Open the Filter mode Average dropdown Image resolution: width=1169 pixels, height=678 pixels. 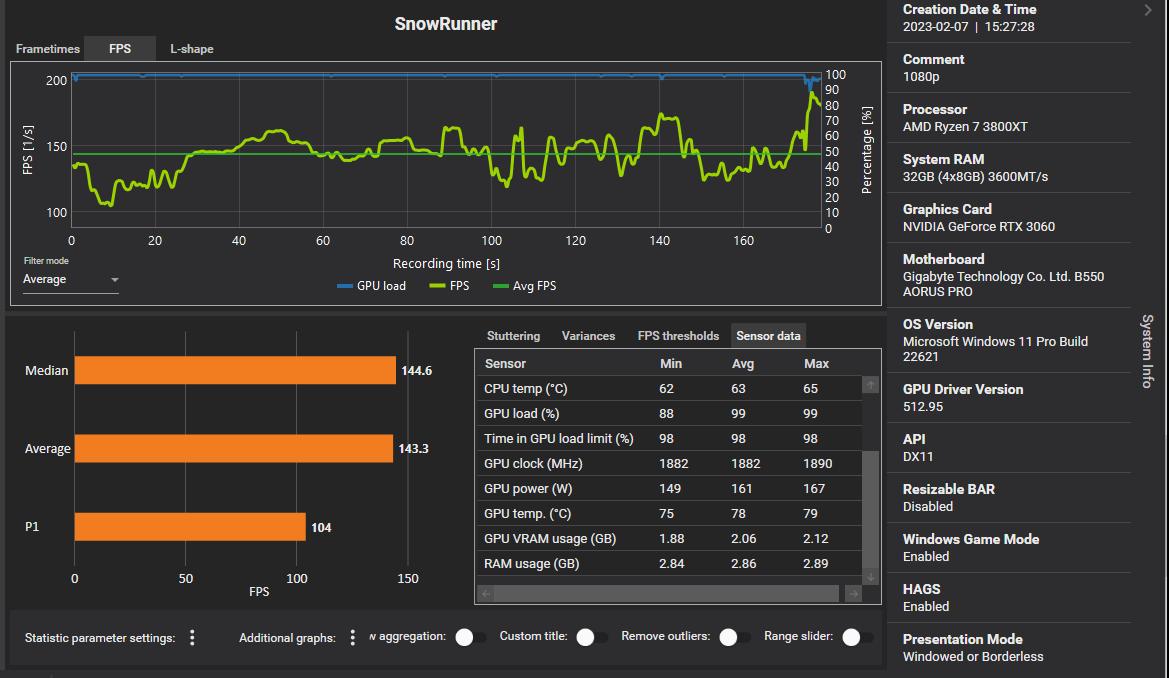click(71, 280)
